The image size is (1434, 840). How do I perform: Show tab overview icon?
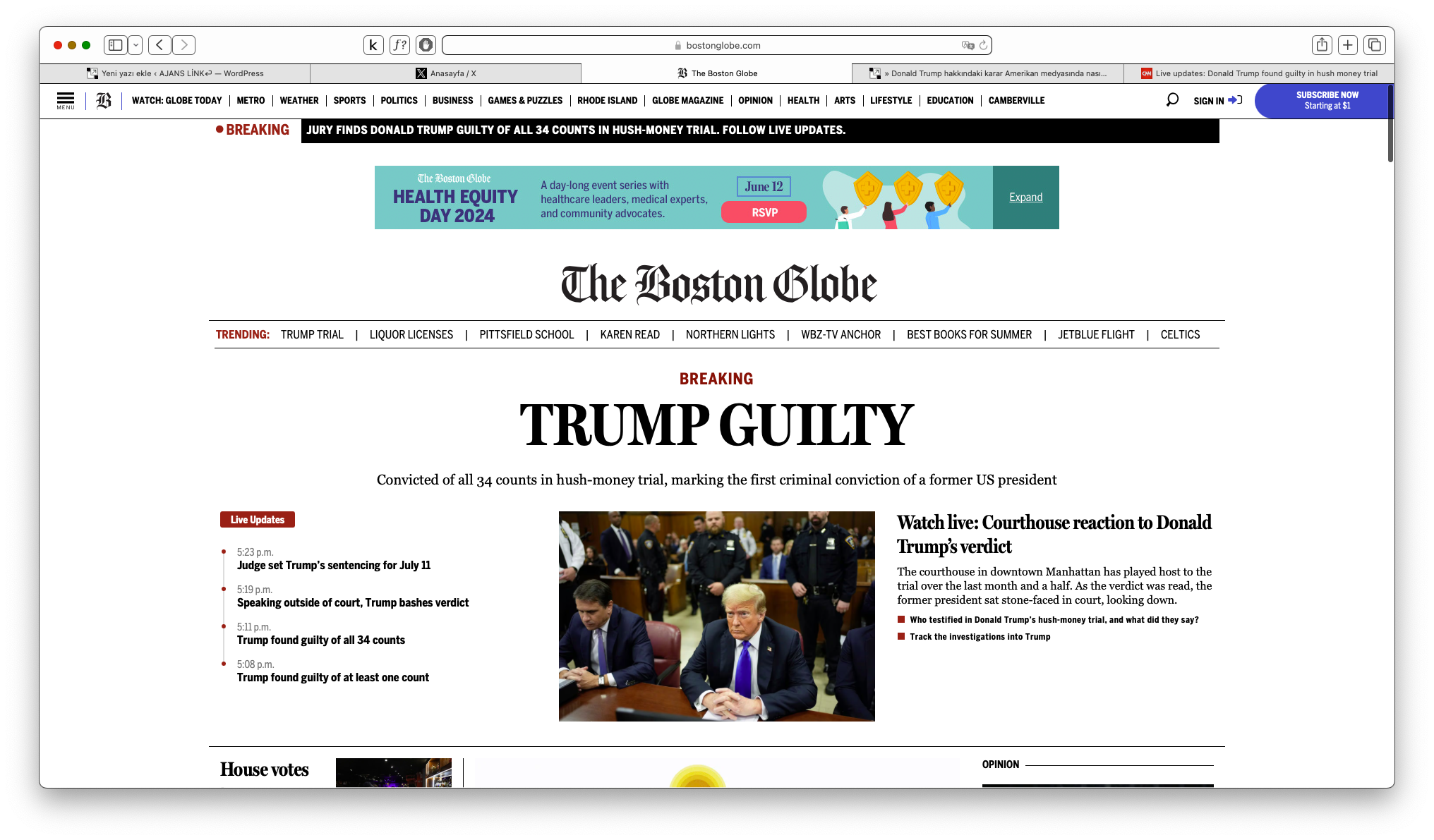click(1374, 45)
